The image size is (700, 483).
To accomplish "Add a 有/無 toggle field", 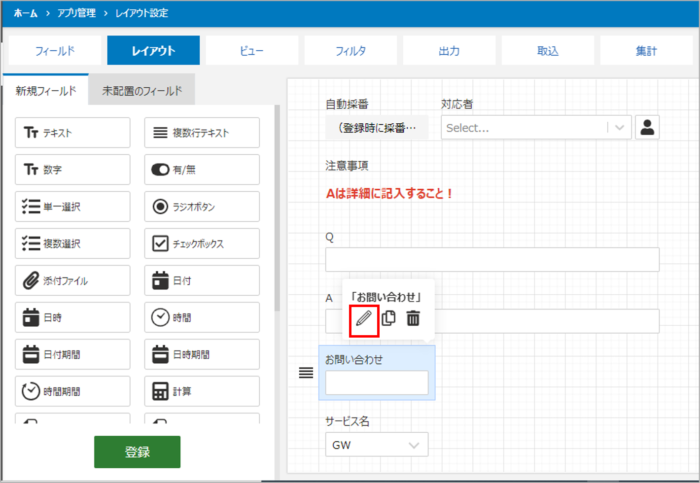I will 202,170.
